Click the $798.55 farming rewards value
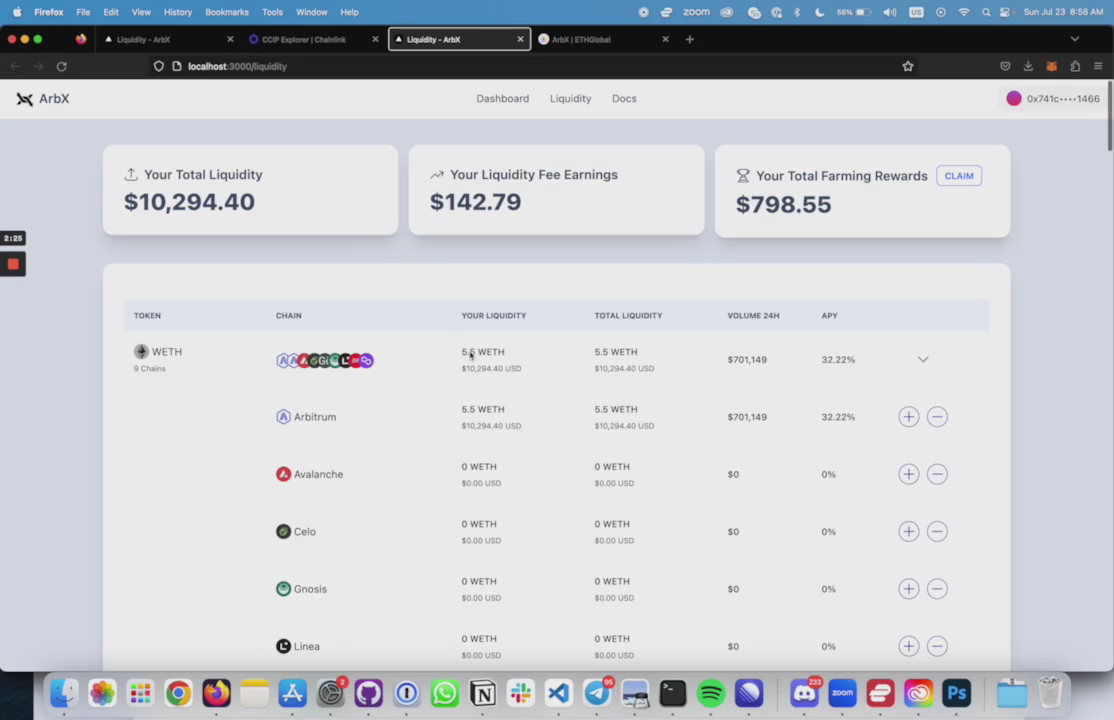This screenshot has width=1114, height=720. click(x=783, y=205)
